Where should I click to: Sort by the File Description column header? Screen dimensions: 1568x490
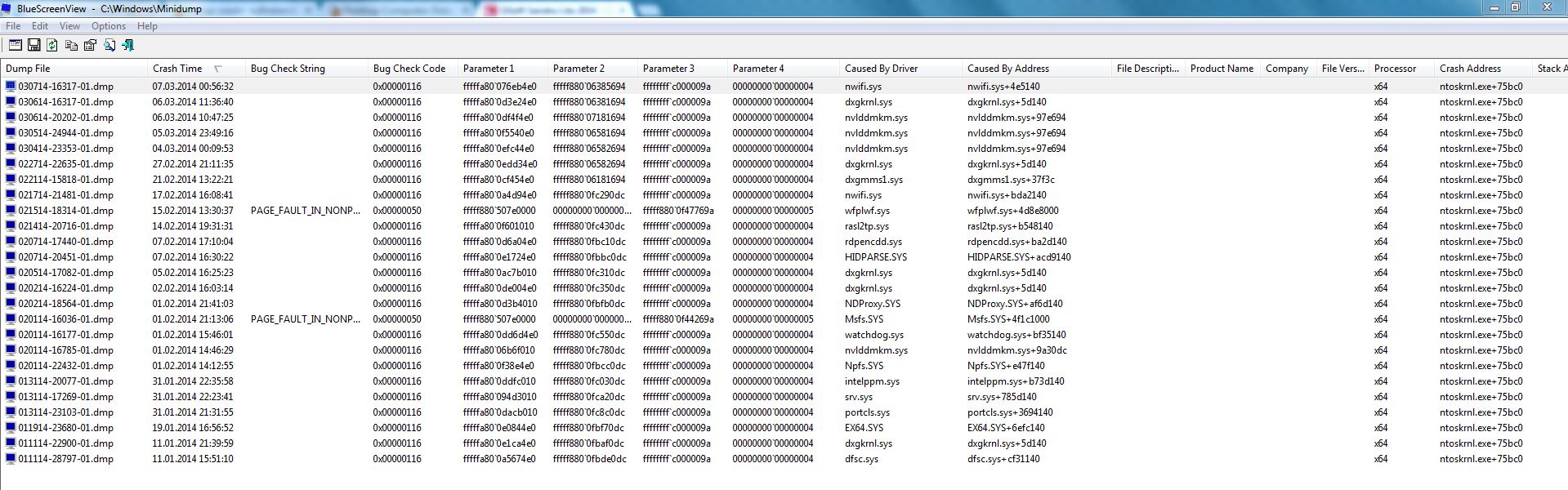click(x=1148, y=69)
